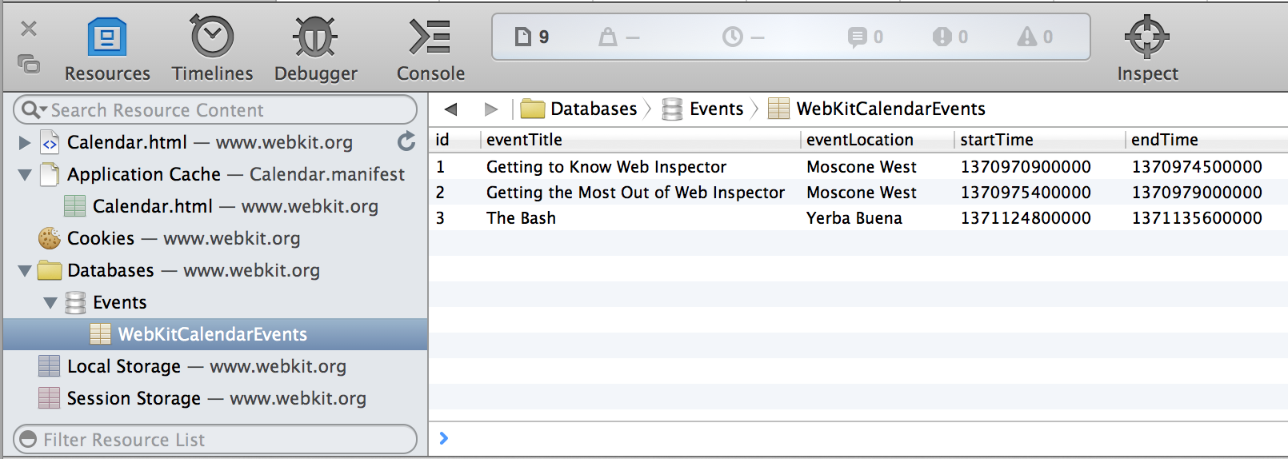The width and height of the screenshot is (1288, 459).
Task: Collapse the Application Cache tree node
Action: coord(25,174)
